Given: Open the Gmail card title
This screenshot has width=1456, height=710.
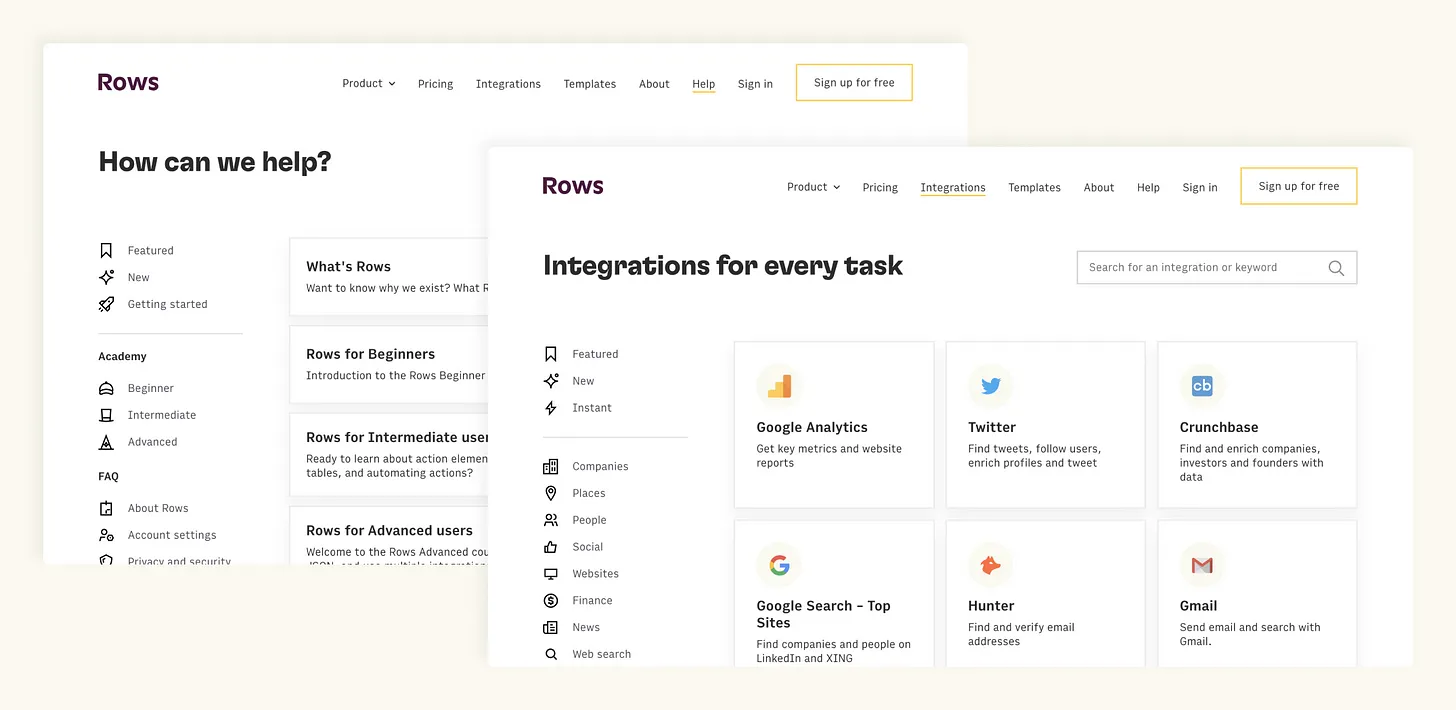Looking at the screenshot, I should (1198, 606).
